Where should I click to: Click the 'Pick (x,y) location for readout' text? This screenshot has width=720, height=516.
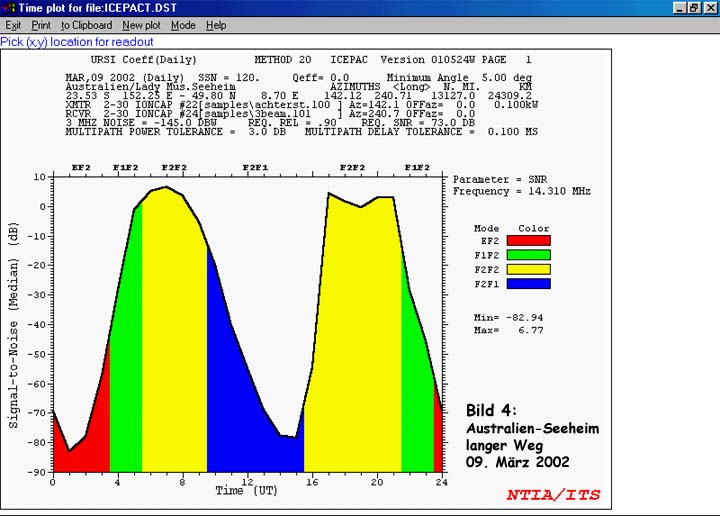(78, 42)
